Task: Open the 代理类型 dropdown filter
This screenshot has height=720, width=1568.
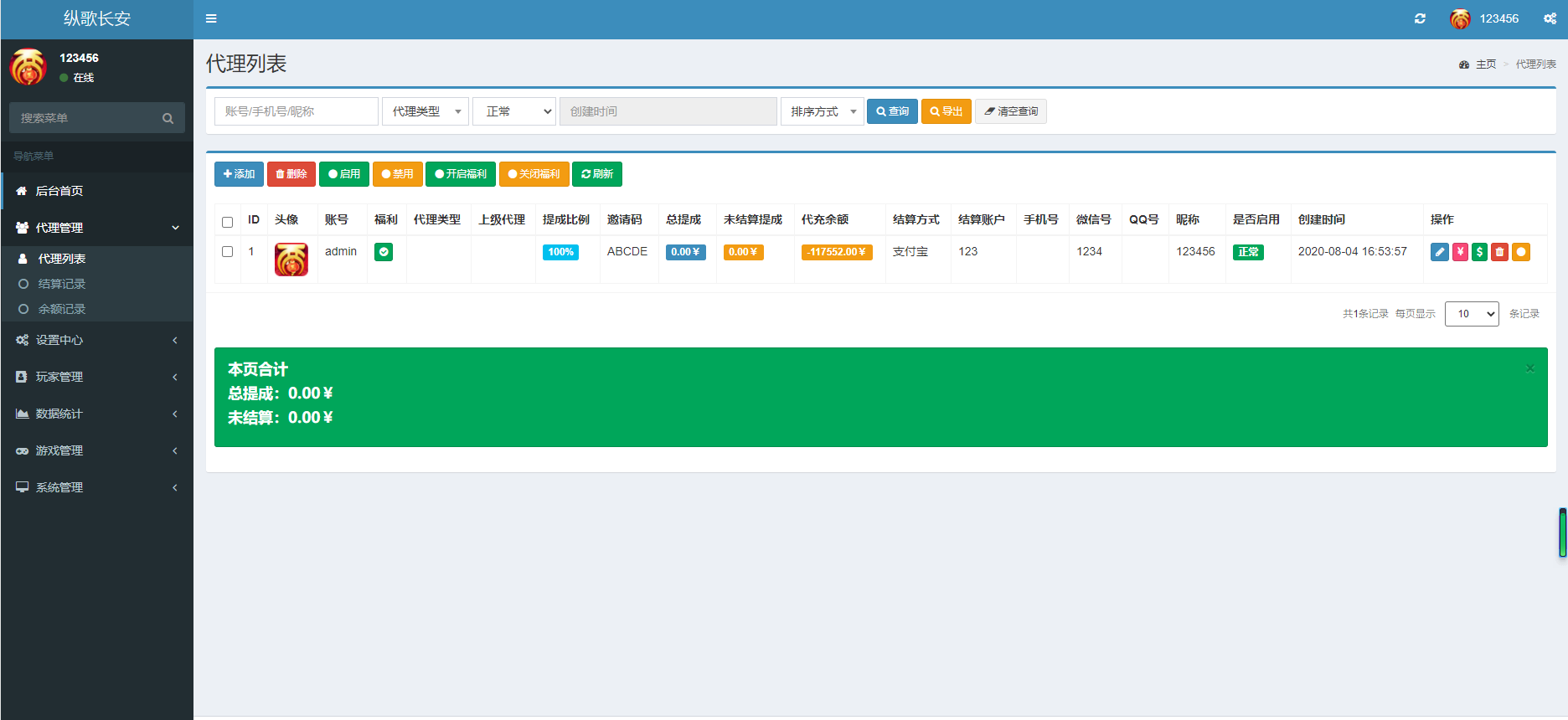Action: click(x=426, y=111)
